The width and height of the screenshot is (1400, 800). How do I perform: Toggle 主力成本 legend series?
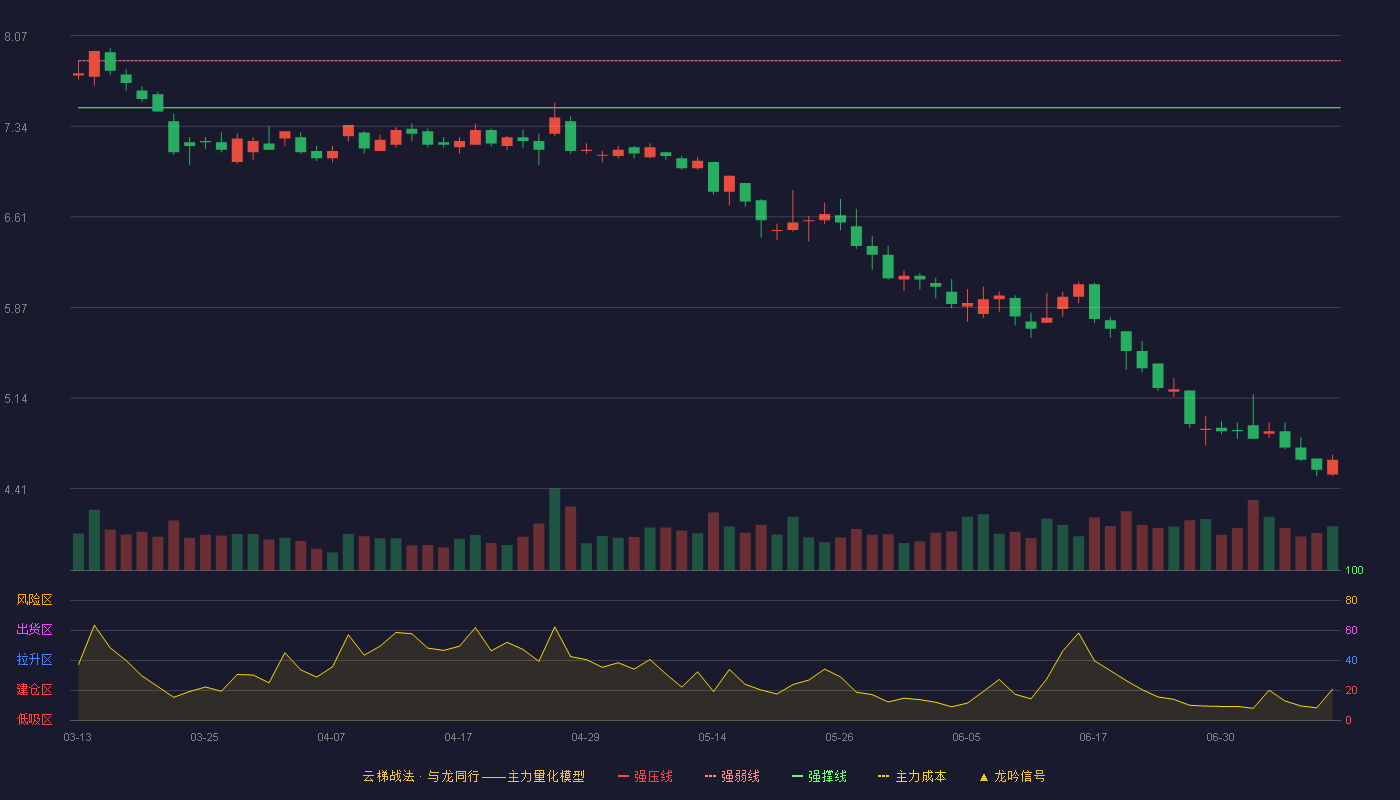click(912, 776)
